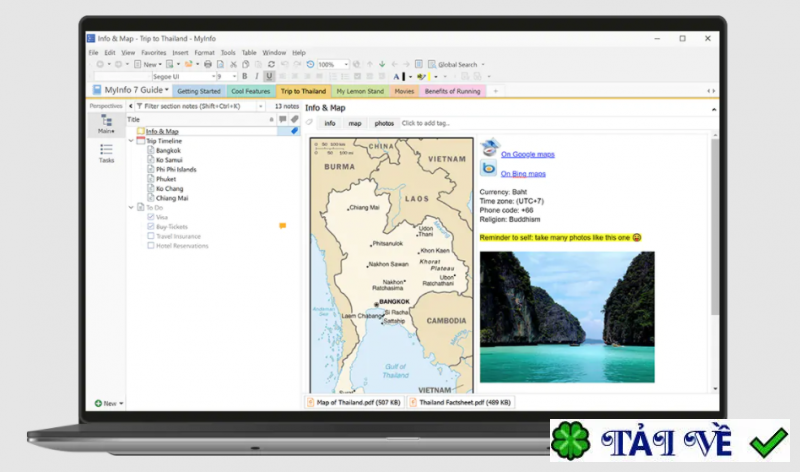The width and height of the screenshot is (800, 472).
Task: Open the Favorites menu
Action: [154, 53]
